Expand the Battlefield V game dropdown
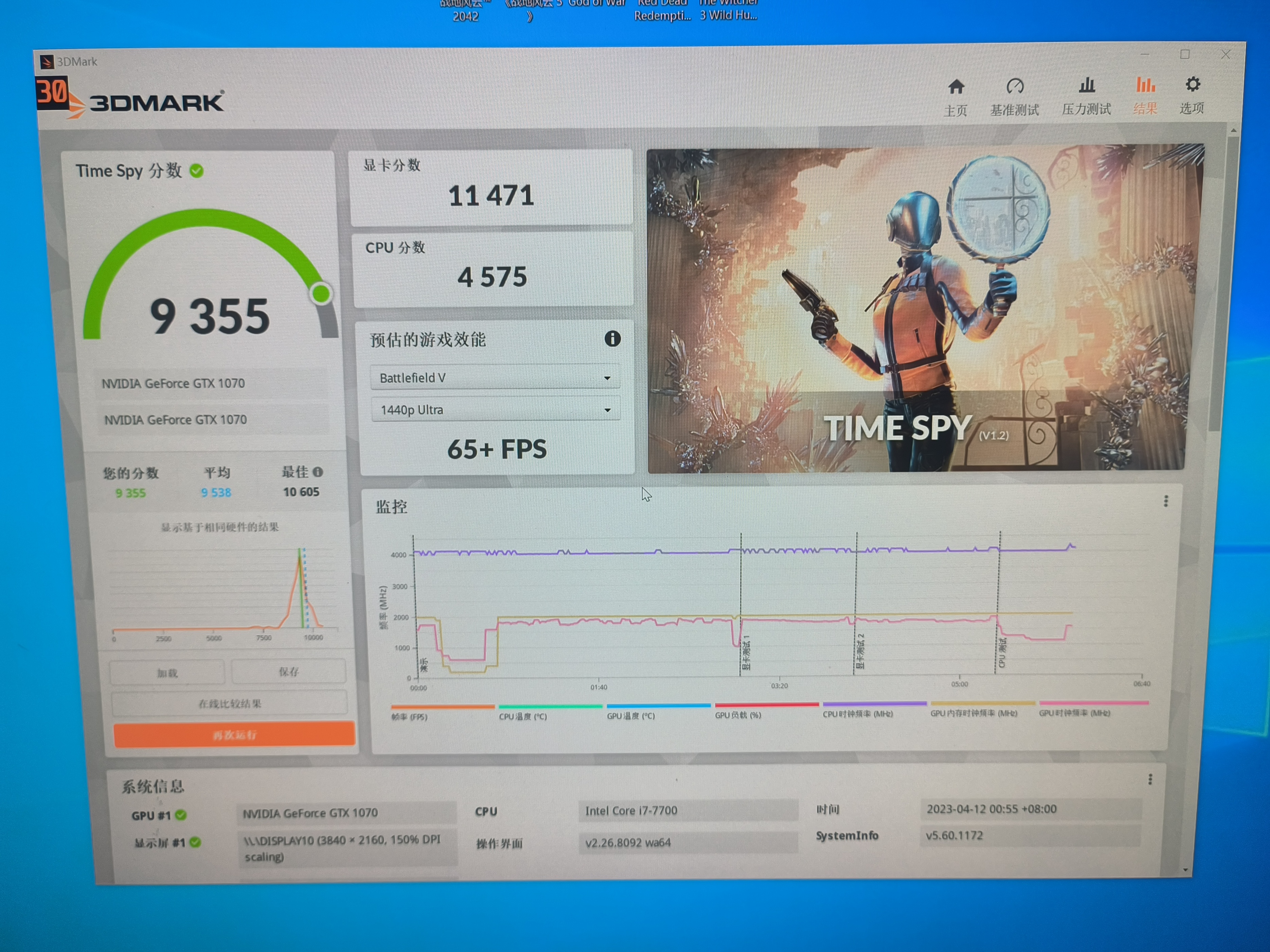The width and height of the screenshot is (1270, 952). [x=494, y=378]
